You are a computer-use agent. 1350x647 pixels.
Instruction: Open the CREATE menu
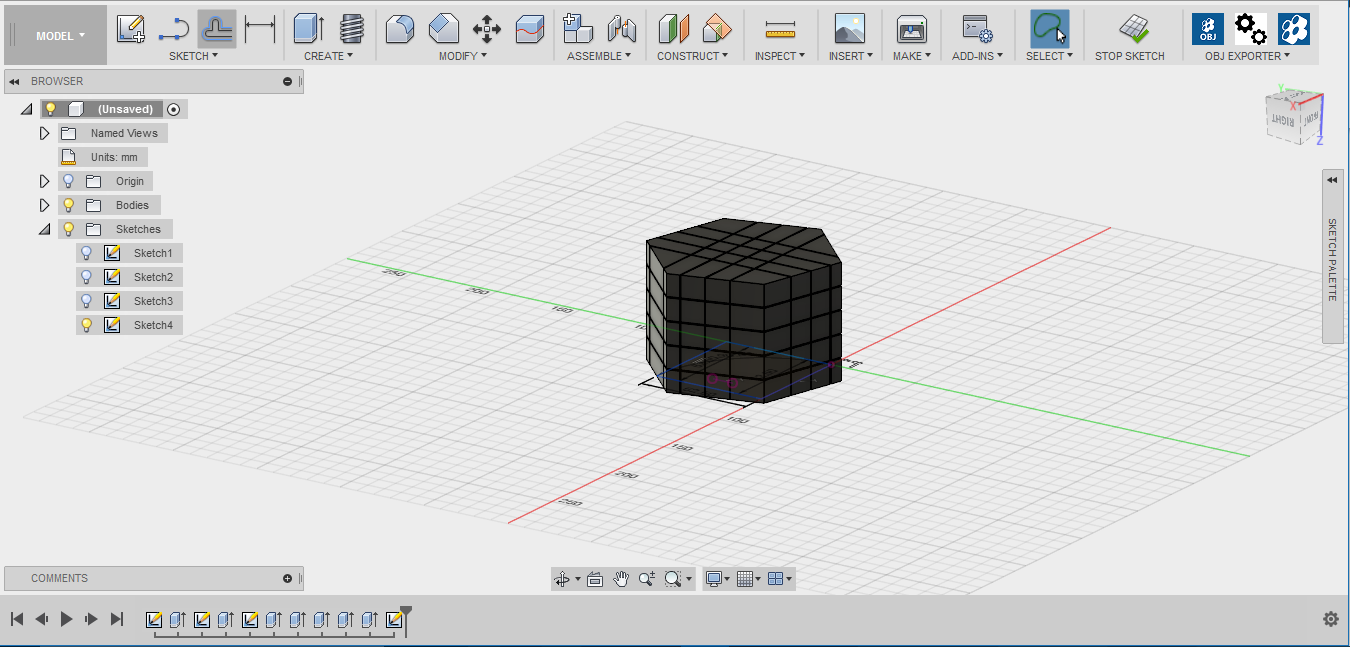pyautogui.click(x=329, y=56)
